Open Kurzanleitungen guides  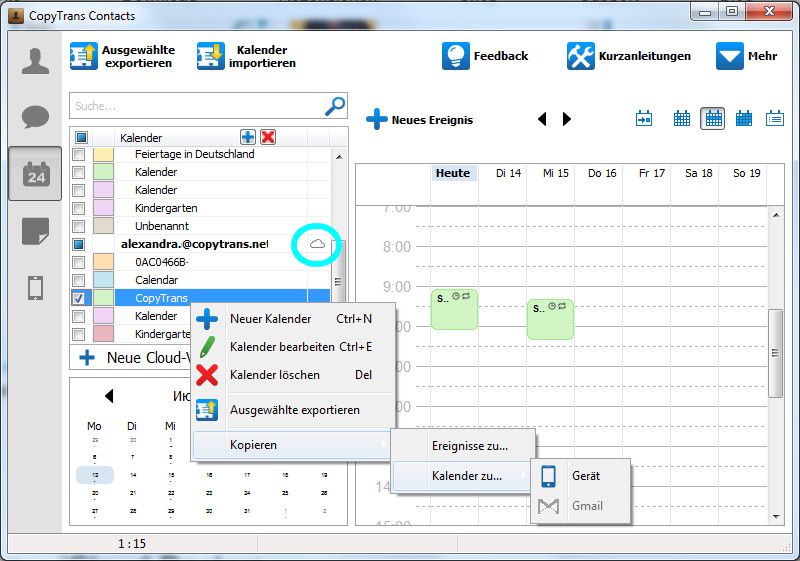(629, 56)
